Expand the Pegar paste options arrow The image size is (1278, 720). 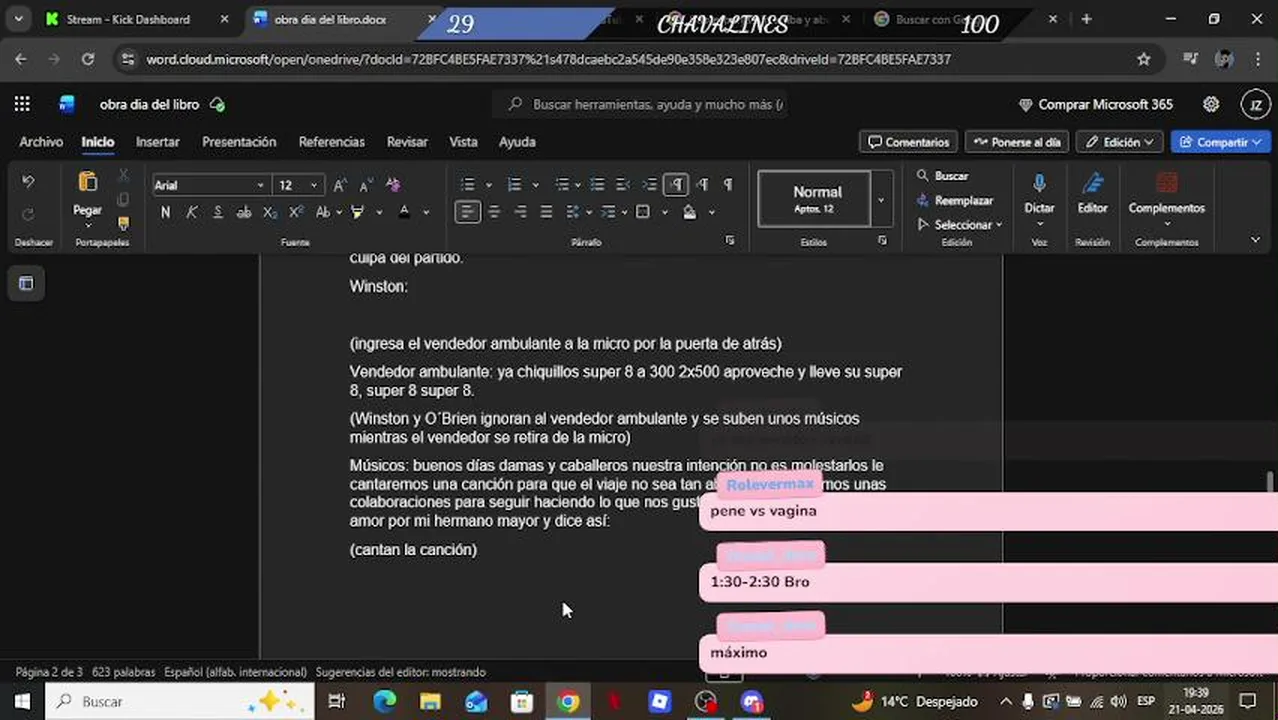[87, 225]
